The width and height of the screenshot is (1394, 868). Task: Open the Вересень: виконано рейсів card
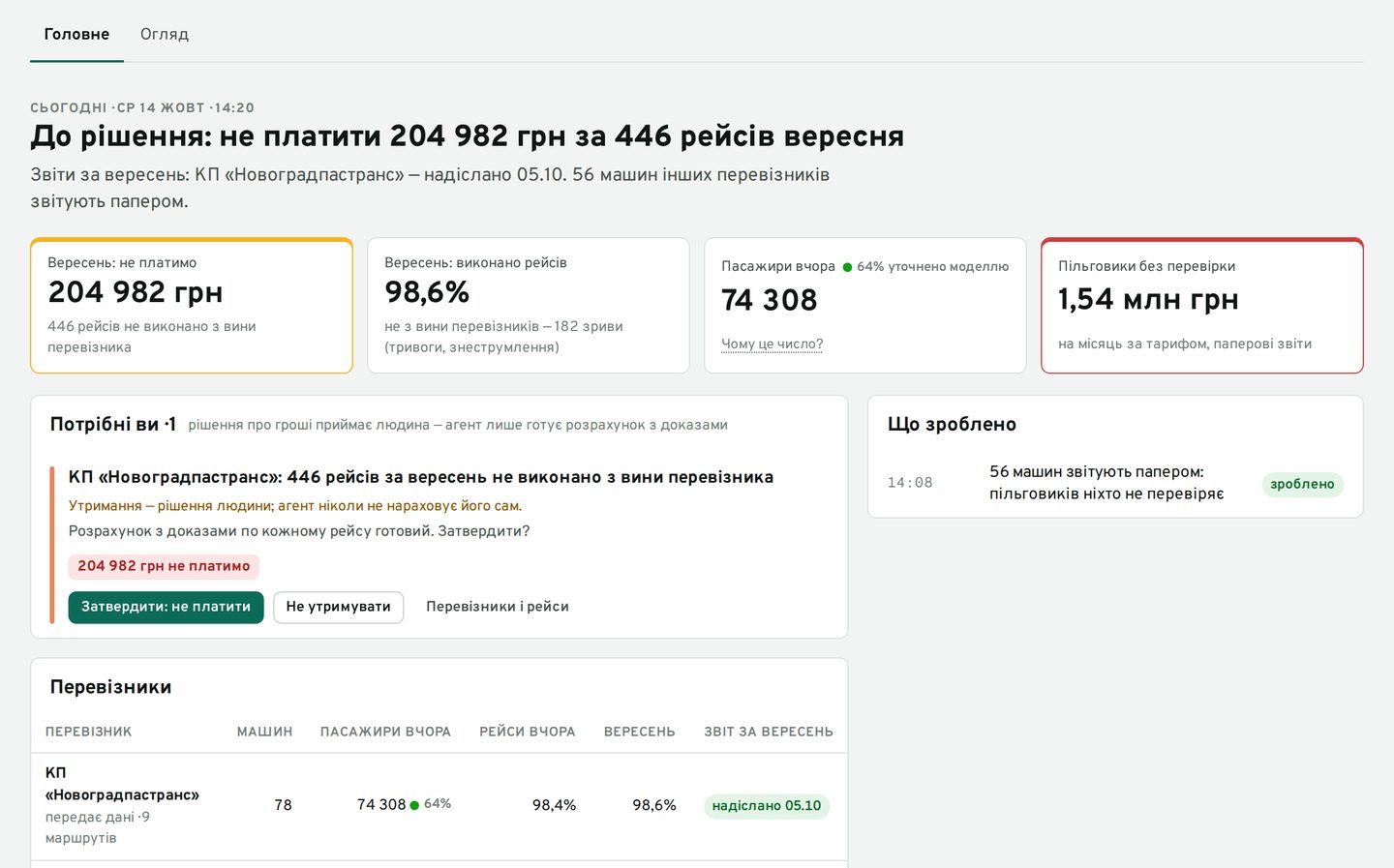(x=529, y=305)
